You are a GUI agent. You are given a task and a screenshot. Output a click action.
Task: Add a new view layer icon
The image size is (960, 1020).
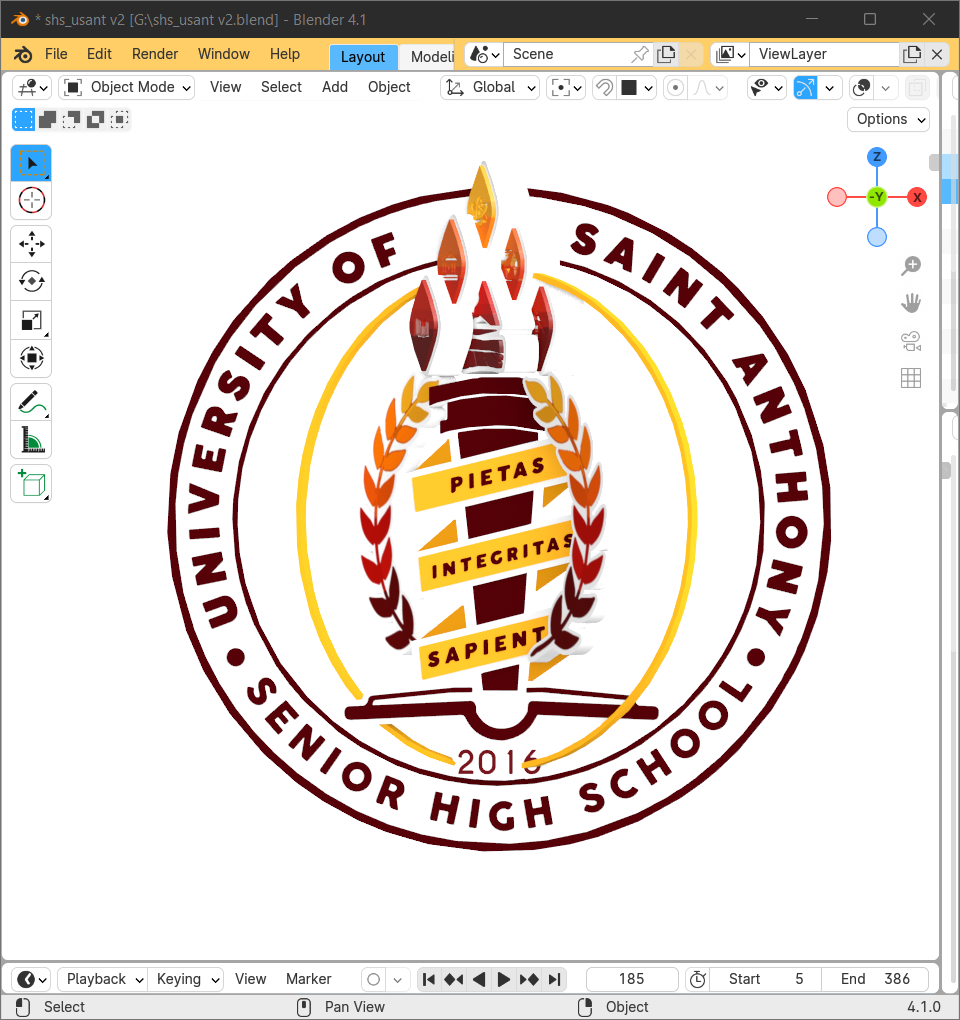[913, 54]
